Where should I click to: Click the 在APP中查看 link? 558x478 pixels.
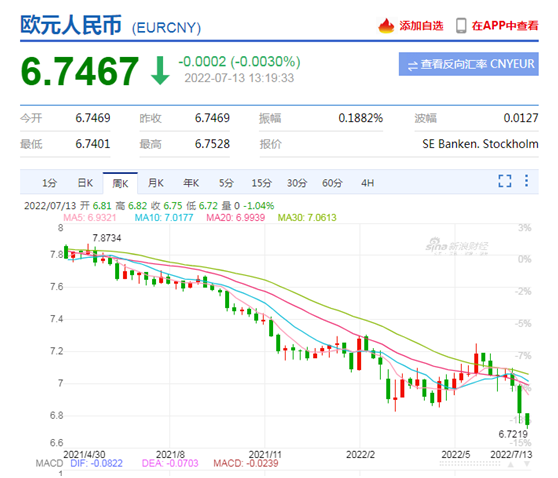[x=505, y=26]
